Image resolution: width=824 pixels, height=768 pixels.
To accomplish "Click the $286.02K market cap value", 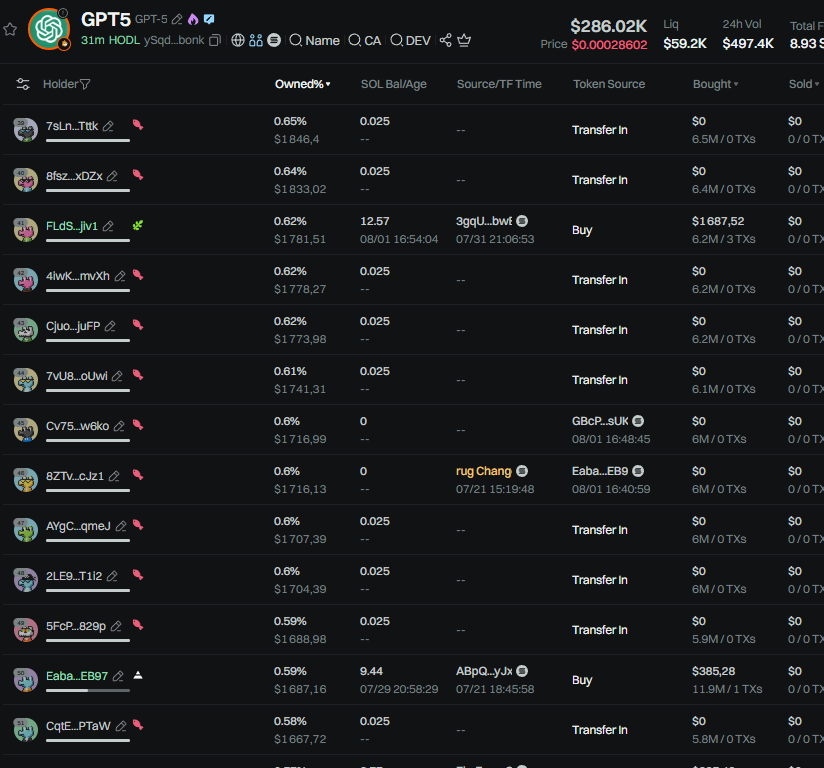I will (609, 26).
